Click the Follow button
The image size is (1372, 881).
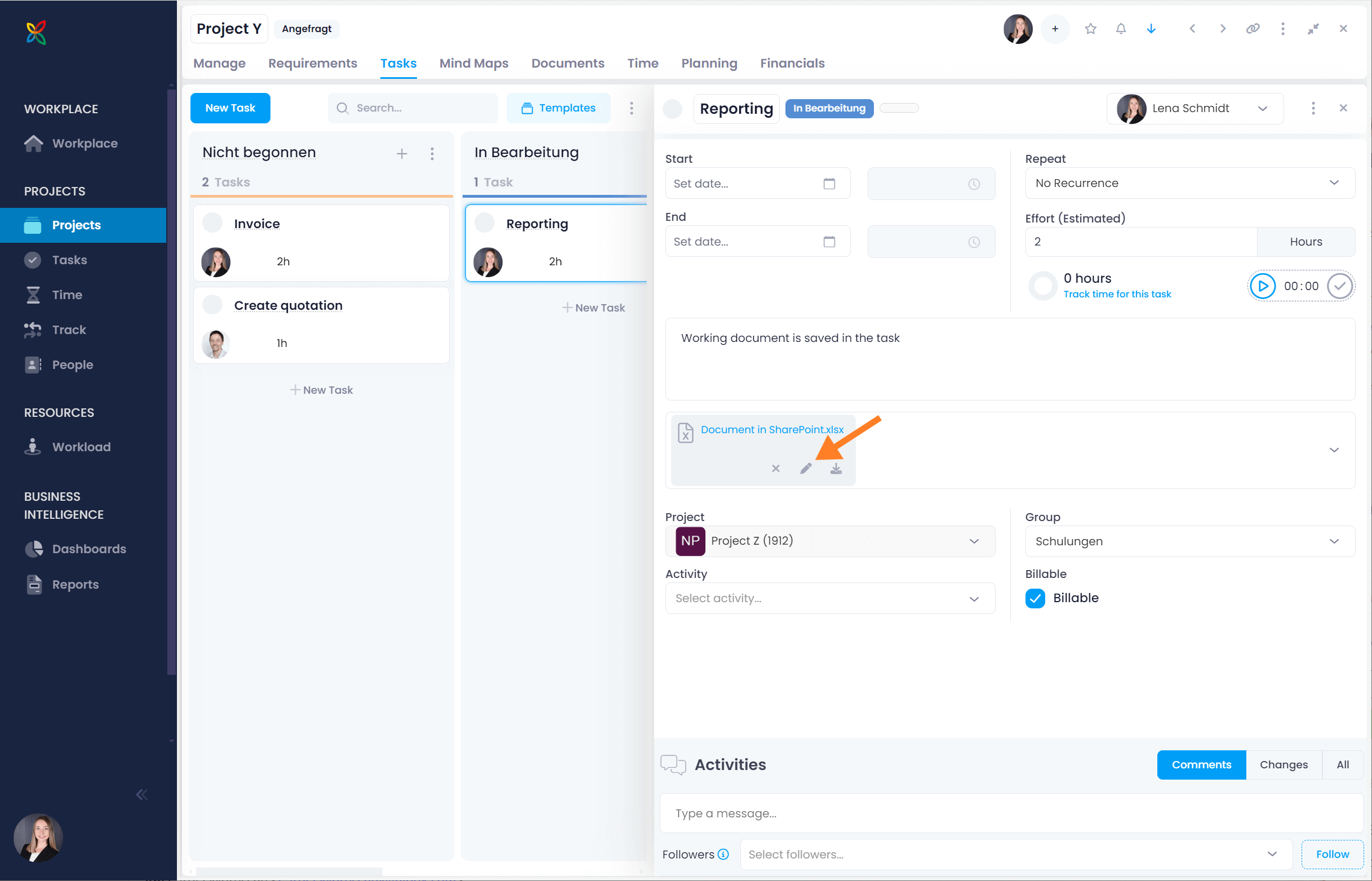[x=1333, y=854]
